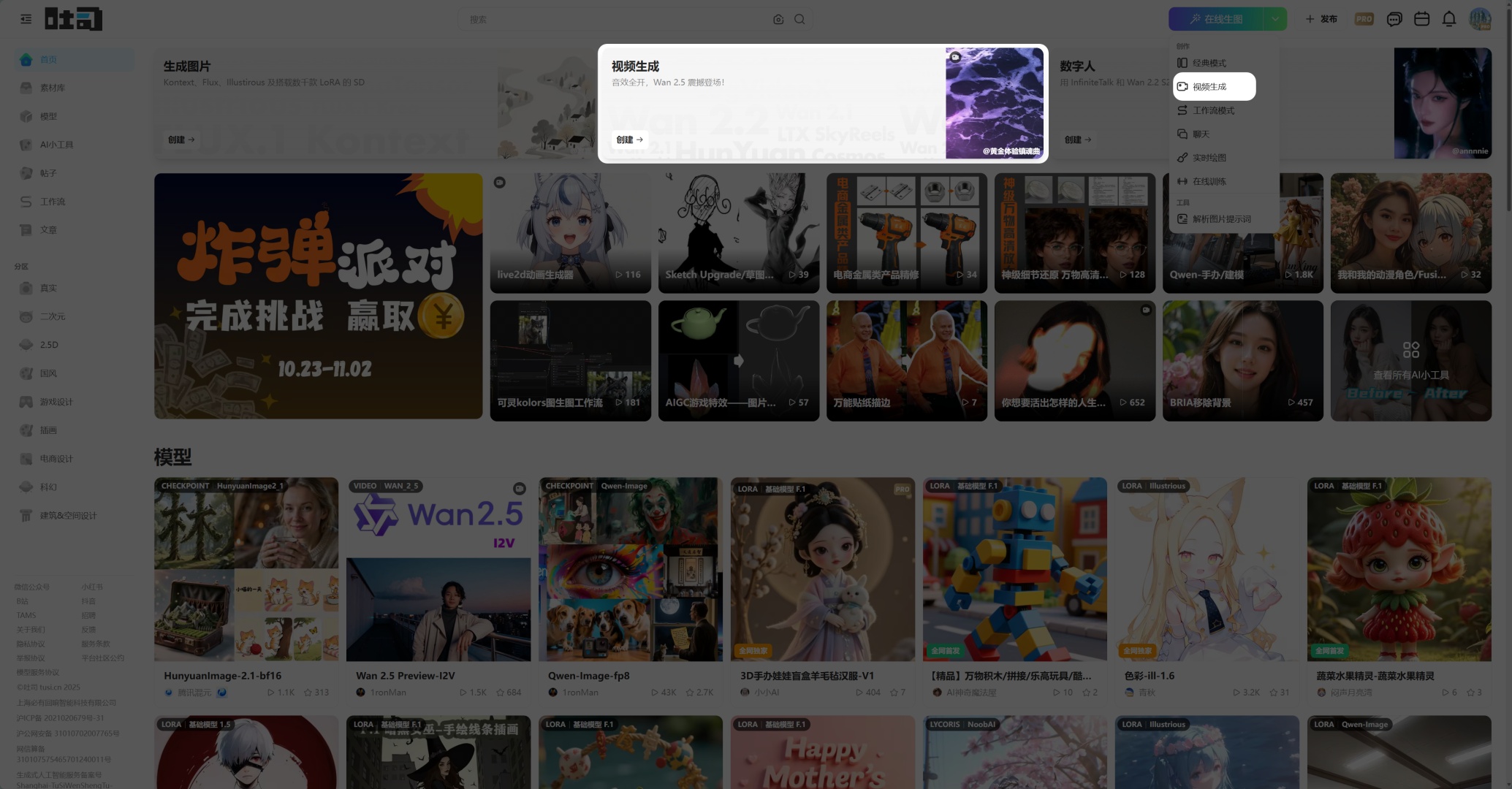The width and height of the screenshot is (1512, 789).
Task: Collapse the sidebar with the hamburger icon
Action: 26,19
